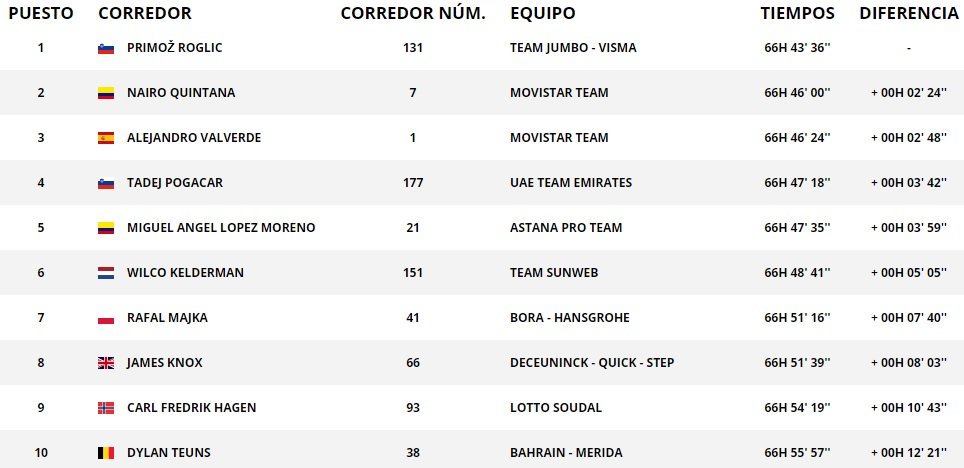Select the EQUIPO column header
The width and height of the screenshot is (964, 468).
543,13
